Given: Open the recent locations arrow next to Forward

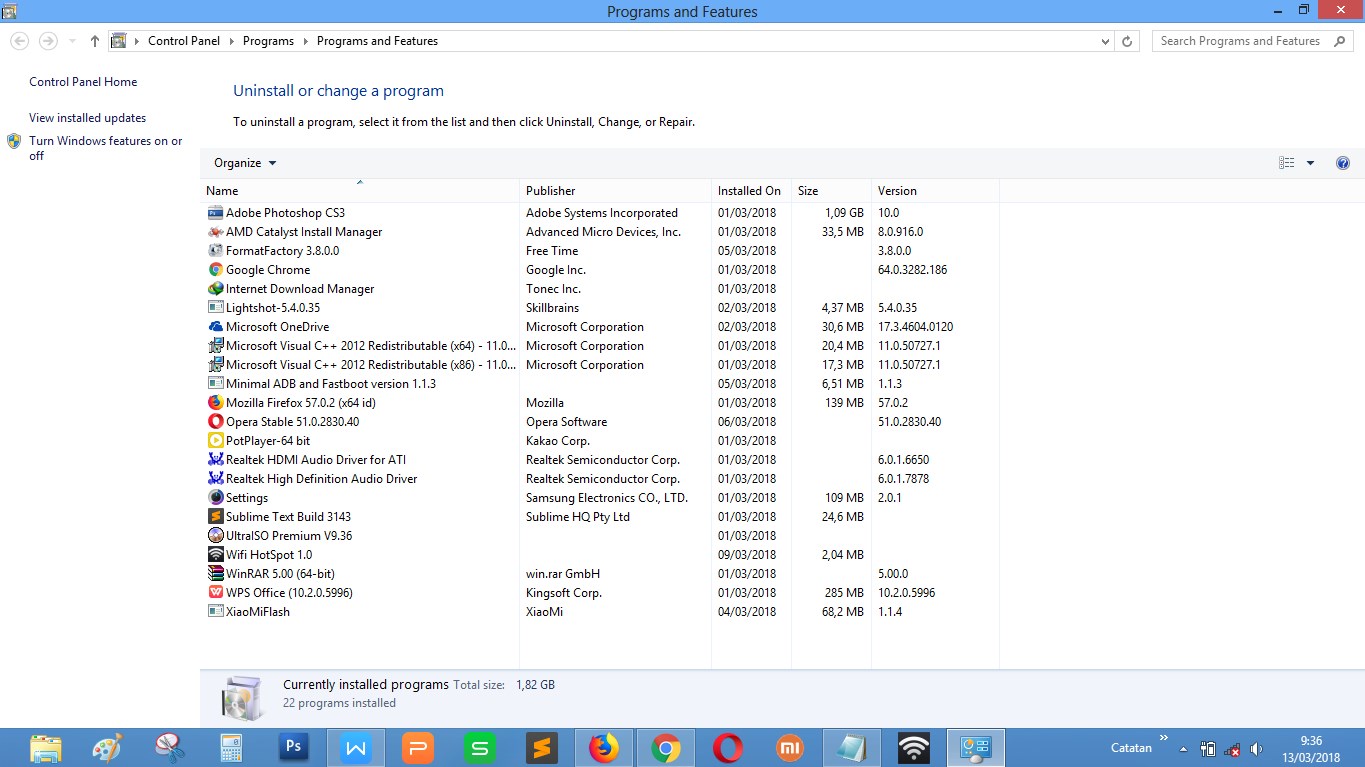Looking at the screenshot, I should pos(72,41).
